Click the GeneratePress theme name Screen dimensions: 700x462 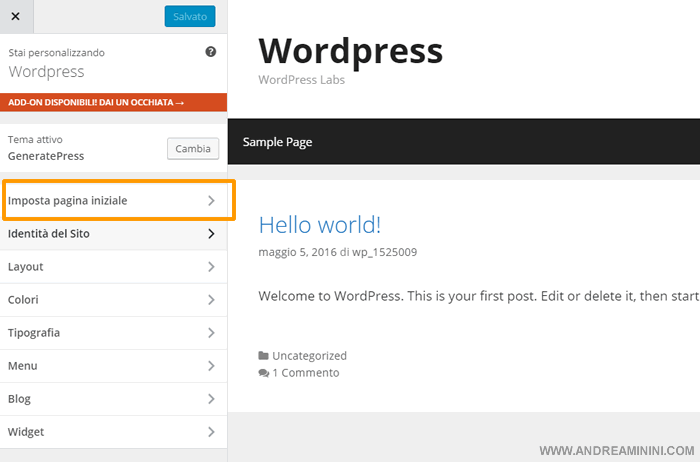coord(46,156)
